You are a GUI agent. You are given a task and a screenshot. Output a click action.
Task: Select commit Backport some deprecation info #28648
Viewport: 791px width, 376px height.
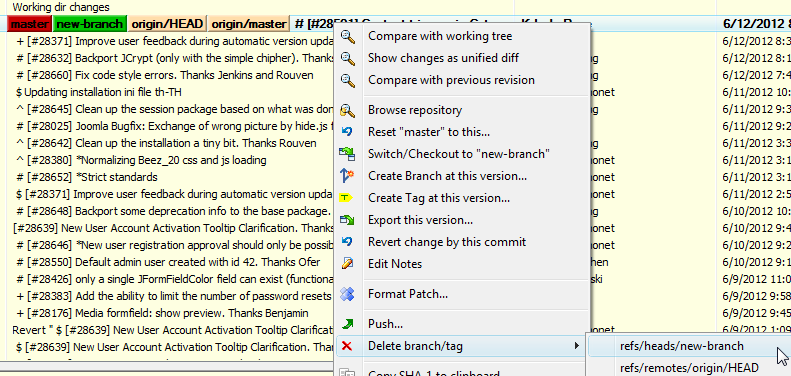tap(174, 211)
